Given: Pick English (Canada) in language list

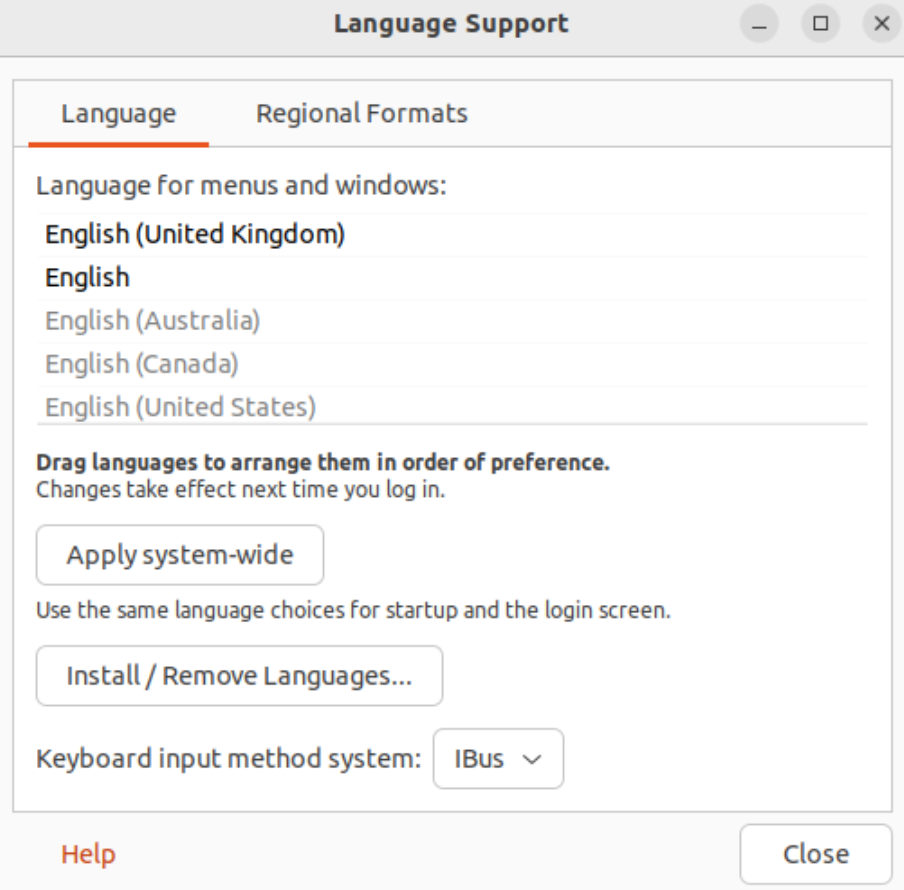Looking at the screenshot, I should click(142, 364).
